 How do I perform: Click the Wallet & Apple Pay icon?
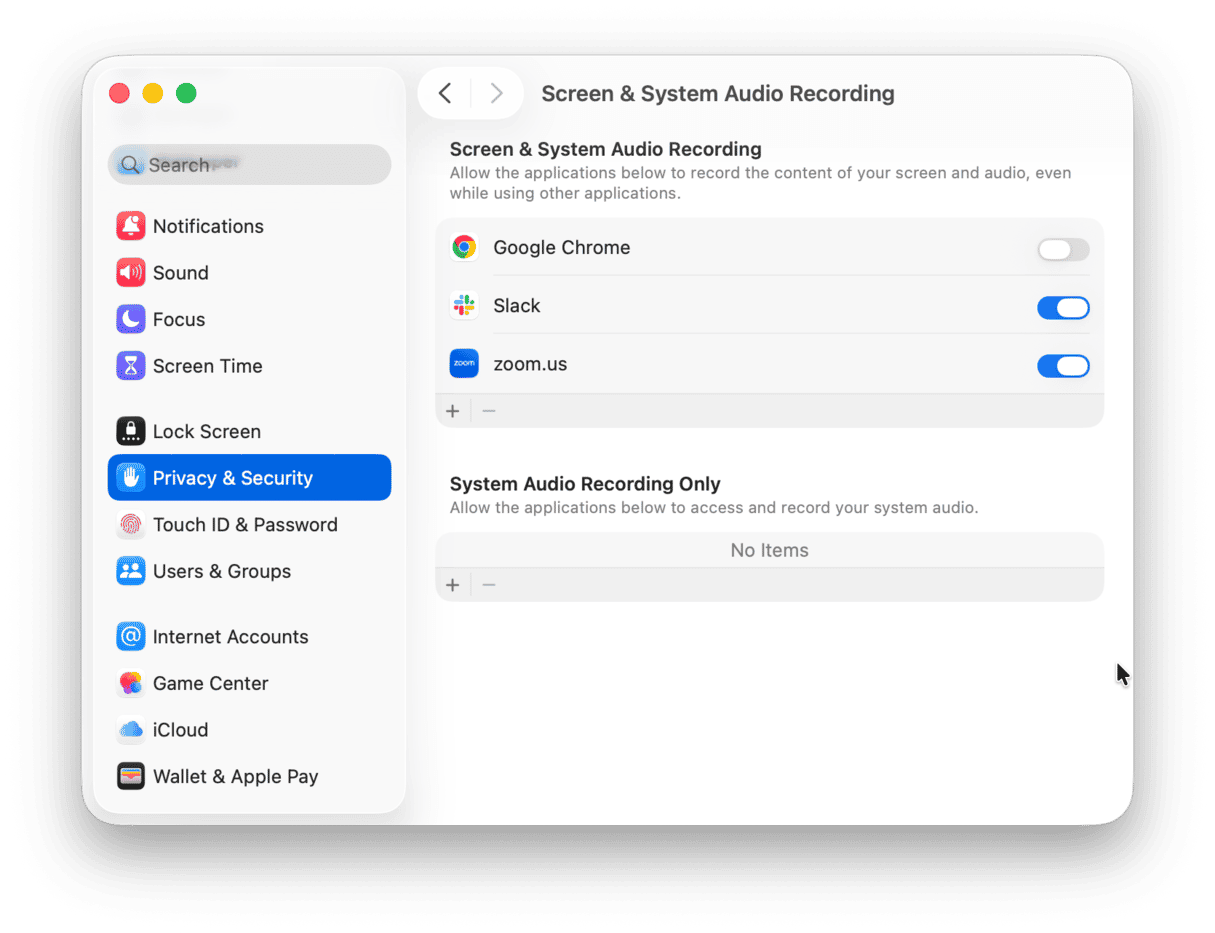131,777
